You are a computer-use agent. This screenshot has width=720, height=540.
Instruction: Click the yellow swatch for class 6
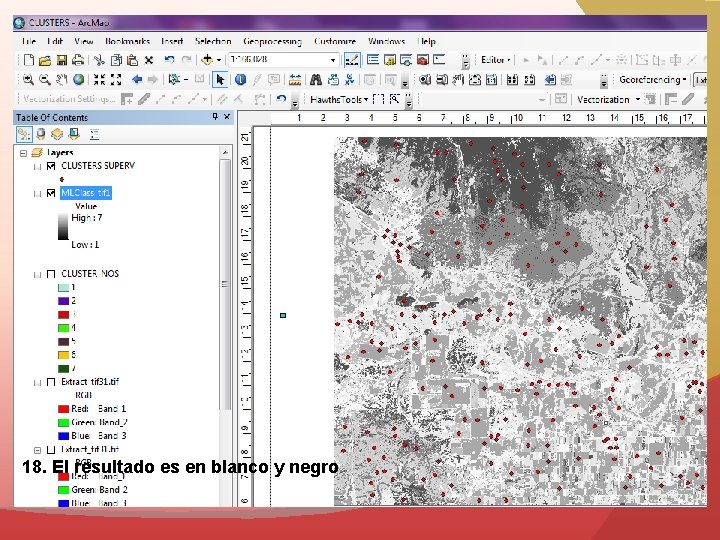(x=63, y=355)
